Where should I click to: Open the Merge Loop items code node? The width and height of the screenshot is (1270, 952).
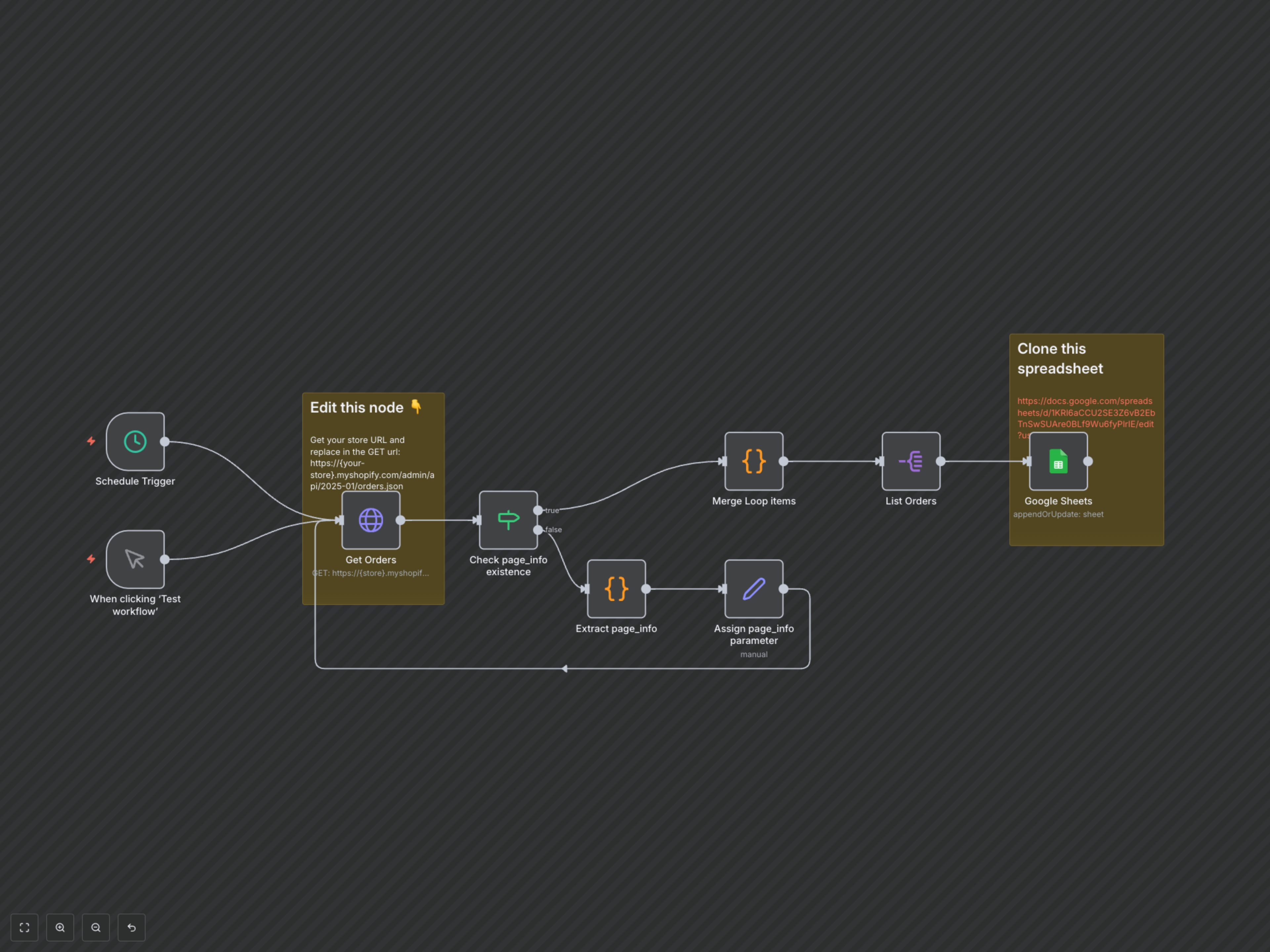point(753,461)
